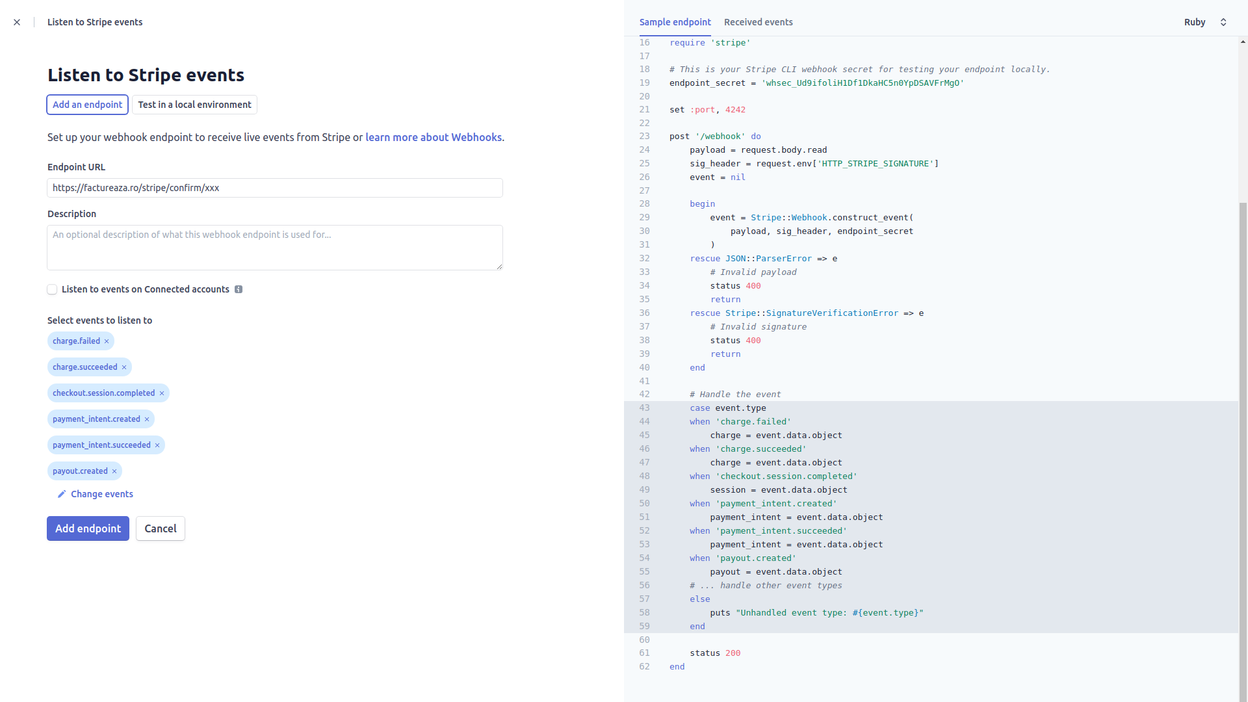Open learn more about Webhooks link
This screenshot has height=702, width=1248.
click(433, 137)
